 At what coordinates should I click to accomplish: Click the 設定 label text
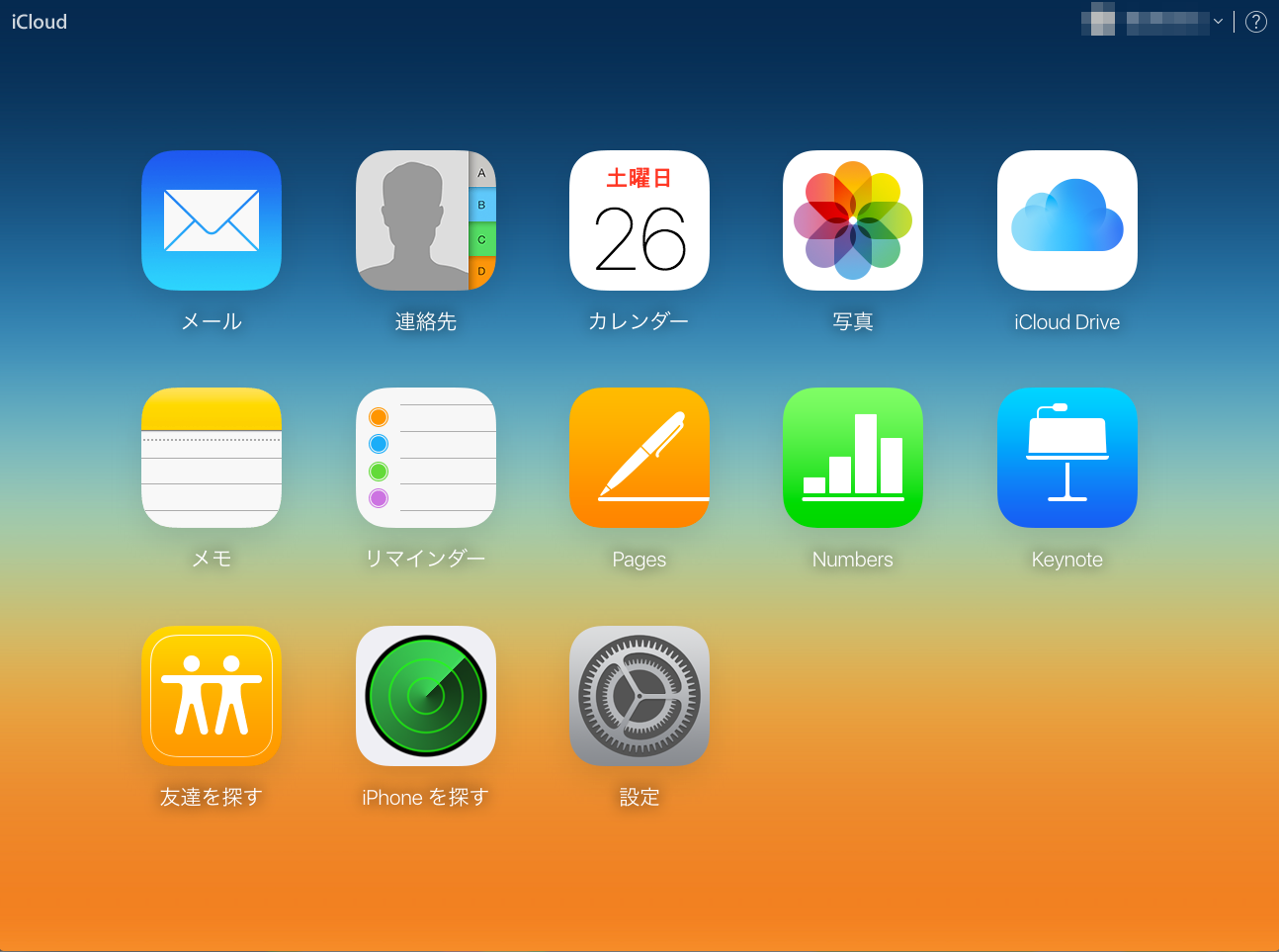click(639, 797)
